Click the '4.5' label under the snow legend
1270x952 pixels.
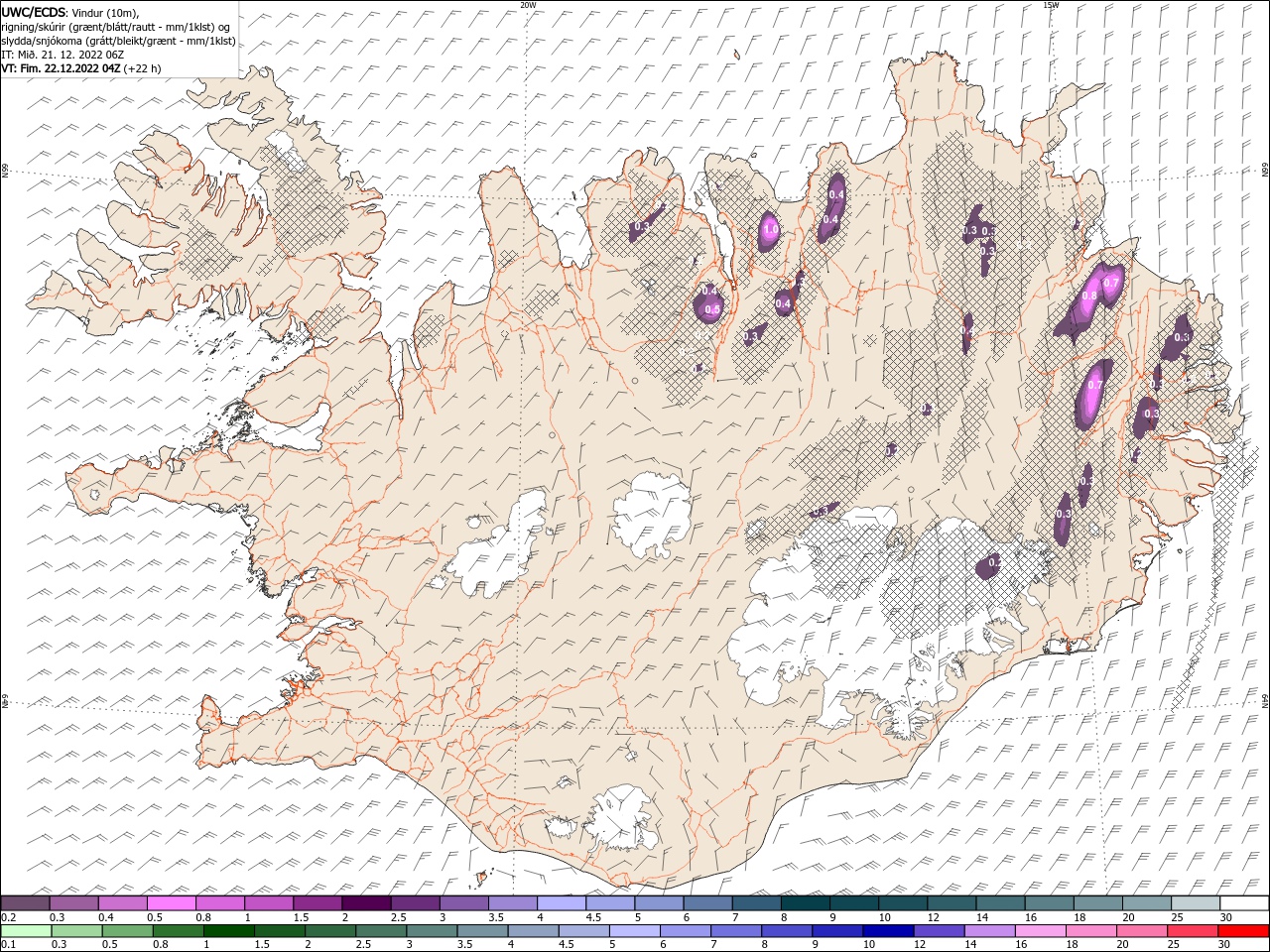592,917
